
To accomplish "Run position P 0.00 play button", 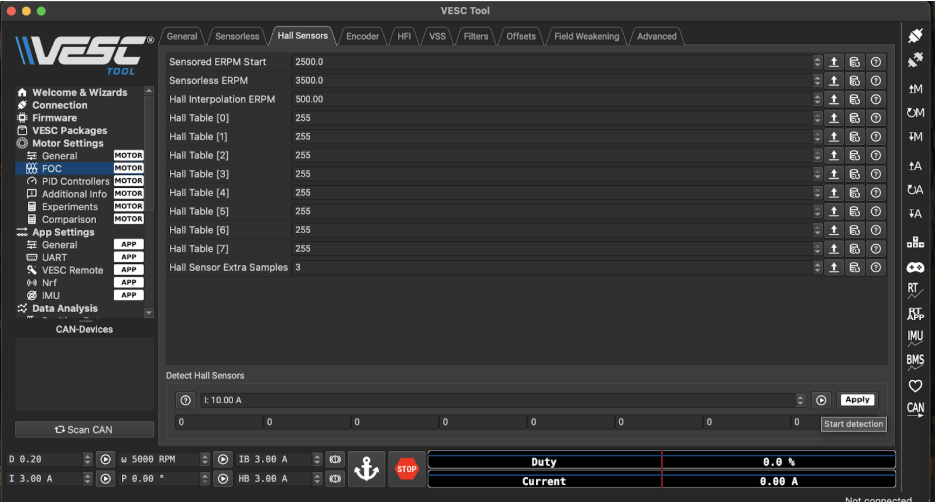I will pos(223,478).
